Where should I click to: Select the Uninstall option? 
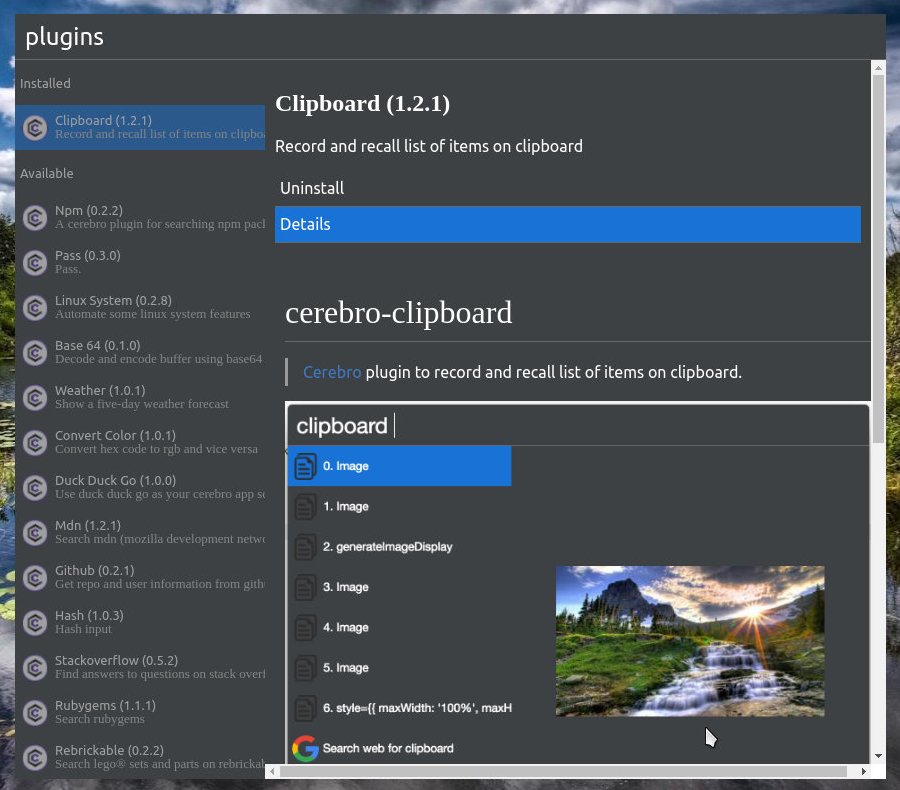[568, 188]
